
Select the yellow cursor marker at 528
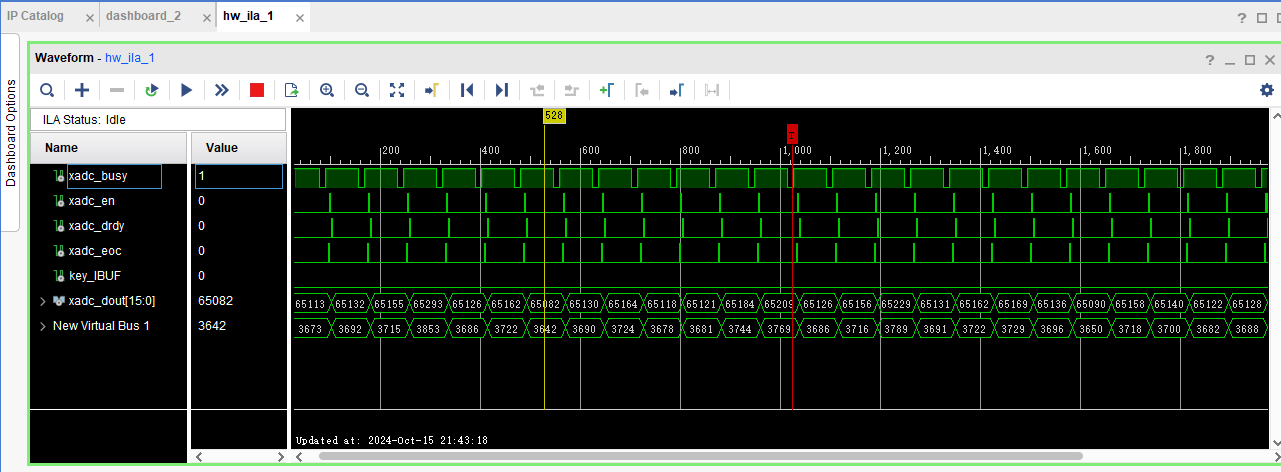[554, 116]
